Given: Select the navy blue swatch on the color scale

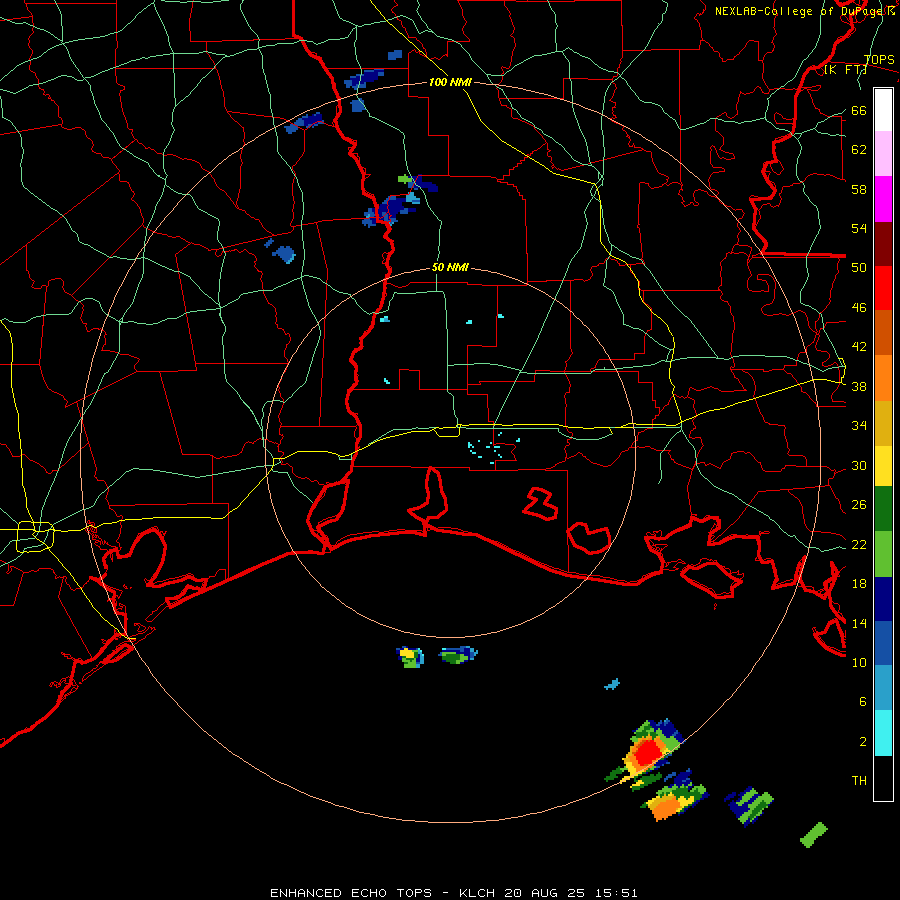Looking at the screenshot, I should tap(883, 599).
